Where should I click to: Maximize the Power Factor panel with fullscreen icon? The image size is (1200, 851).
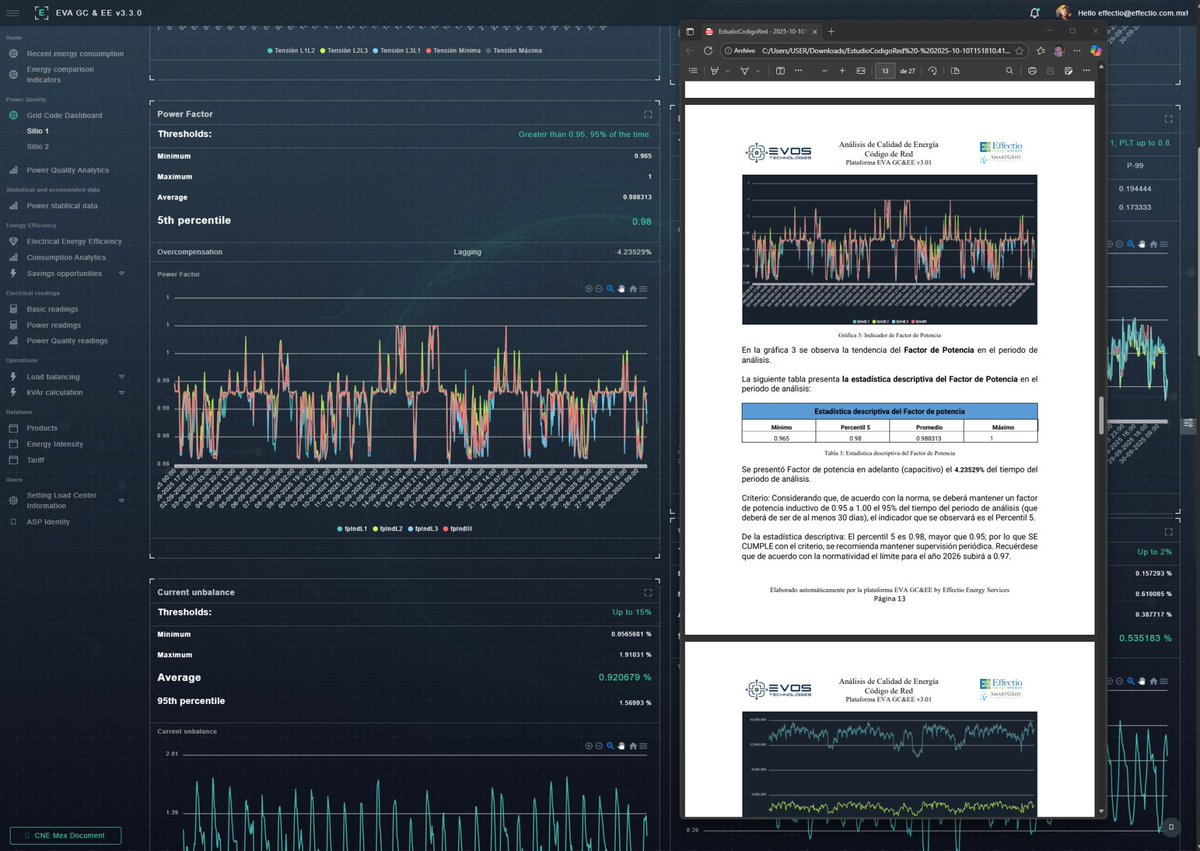pos(648,115)
